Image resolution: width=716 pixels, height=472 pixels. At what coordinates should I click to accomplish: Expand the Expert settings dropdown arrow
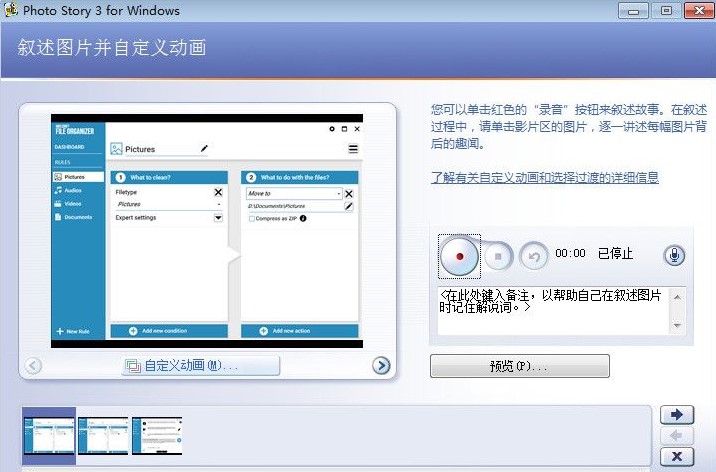pos(218,218)
